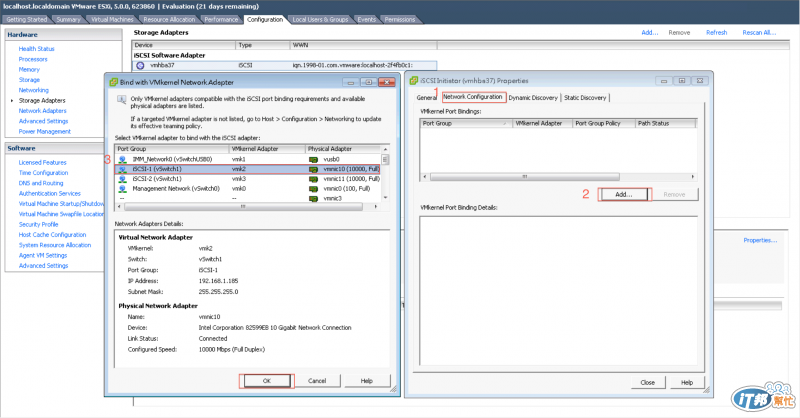Screen dimensions: 800x418
Task: Open Power Management in Hardware list
Action: pyautogui.click(x=44, y=132)
